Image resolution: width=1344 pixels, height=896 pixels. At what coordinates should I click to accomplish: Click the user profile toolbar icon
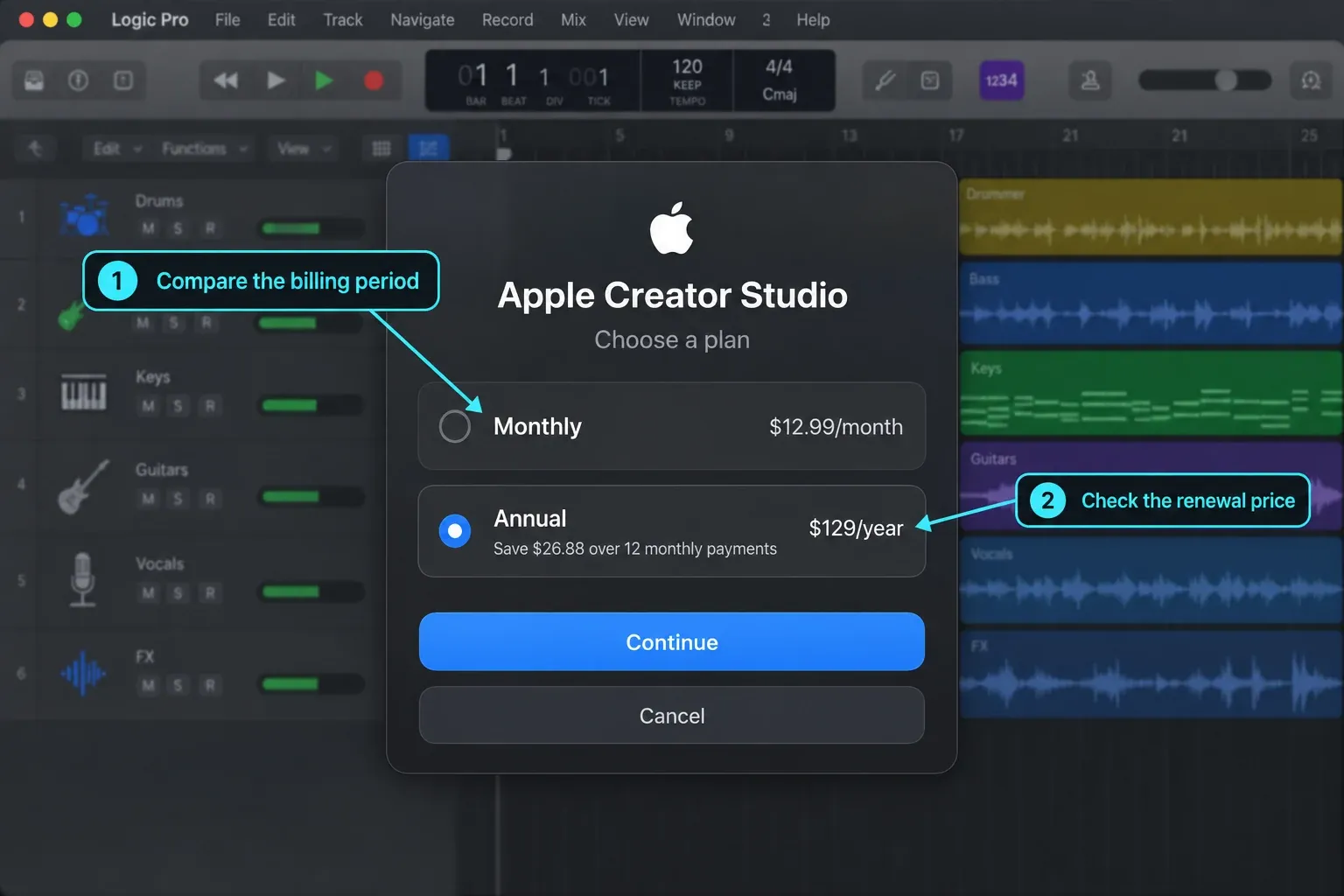click(x=1090, y=80)
